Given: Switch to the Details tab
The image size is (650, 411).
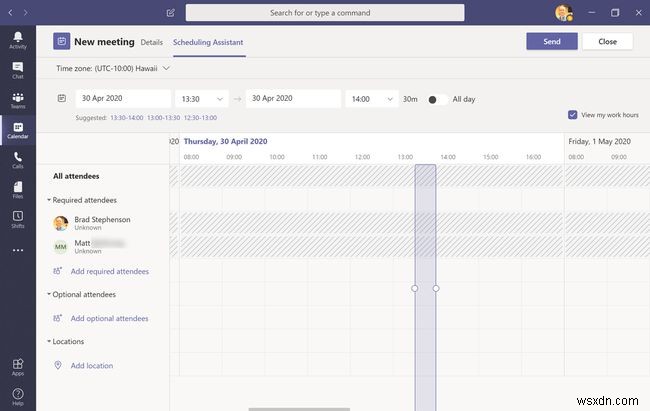Looking at the screenshot, I should point(152,42).
